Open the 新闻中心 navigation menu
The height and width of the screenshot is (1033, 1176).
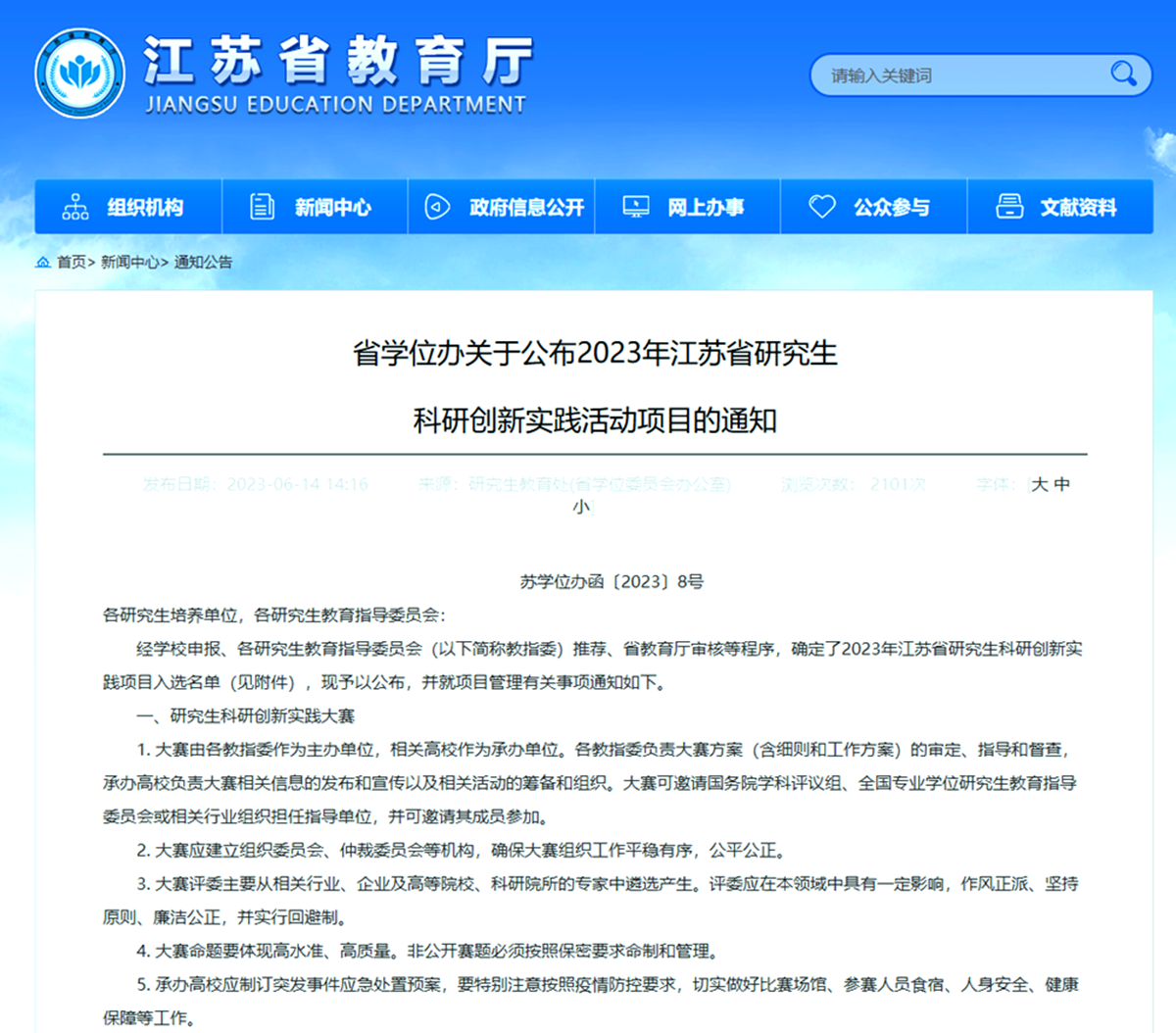(333, 208)
